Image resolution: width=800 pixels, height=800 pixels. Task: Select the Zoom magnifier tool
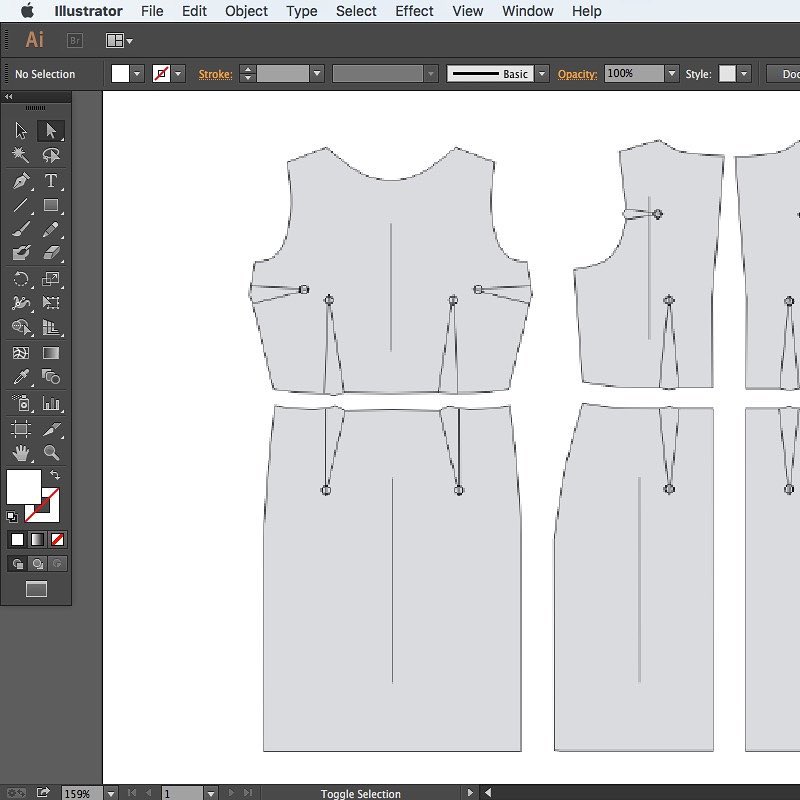(x=51, y=453)
